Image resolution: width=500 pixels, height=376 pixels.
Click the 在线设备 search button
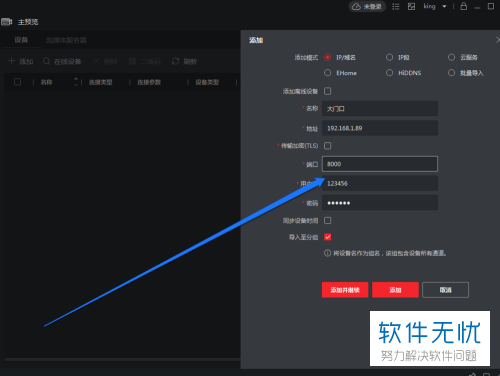62,61
